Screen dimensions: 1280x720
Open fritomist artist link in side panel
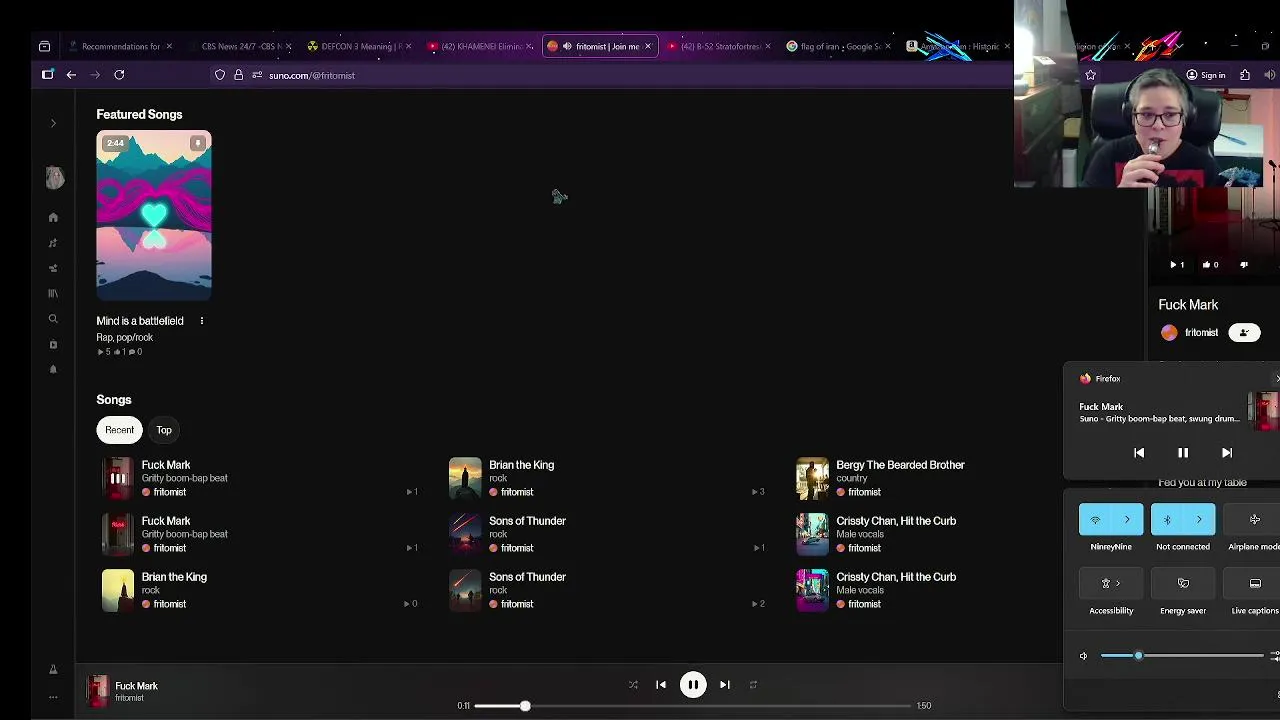coord(1201,333)
